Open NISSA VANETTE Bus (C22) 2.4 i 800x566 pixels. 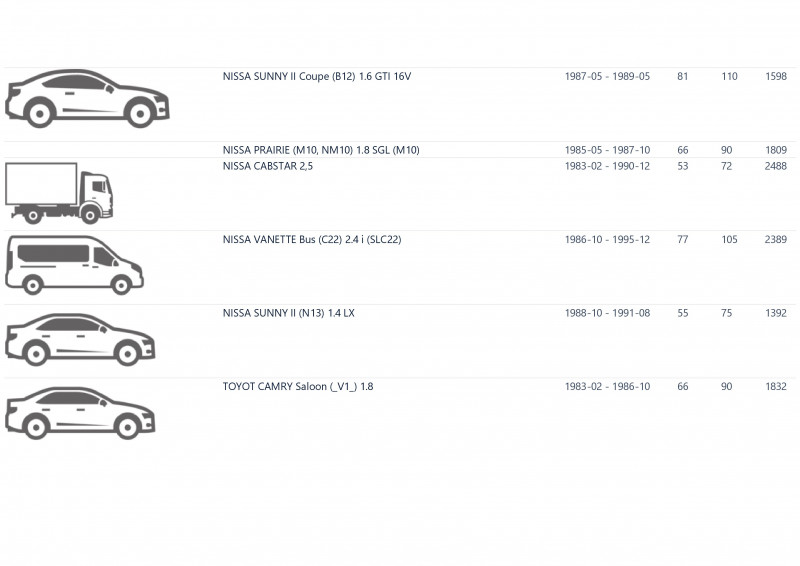click(x=312, y=239)
